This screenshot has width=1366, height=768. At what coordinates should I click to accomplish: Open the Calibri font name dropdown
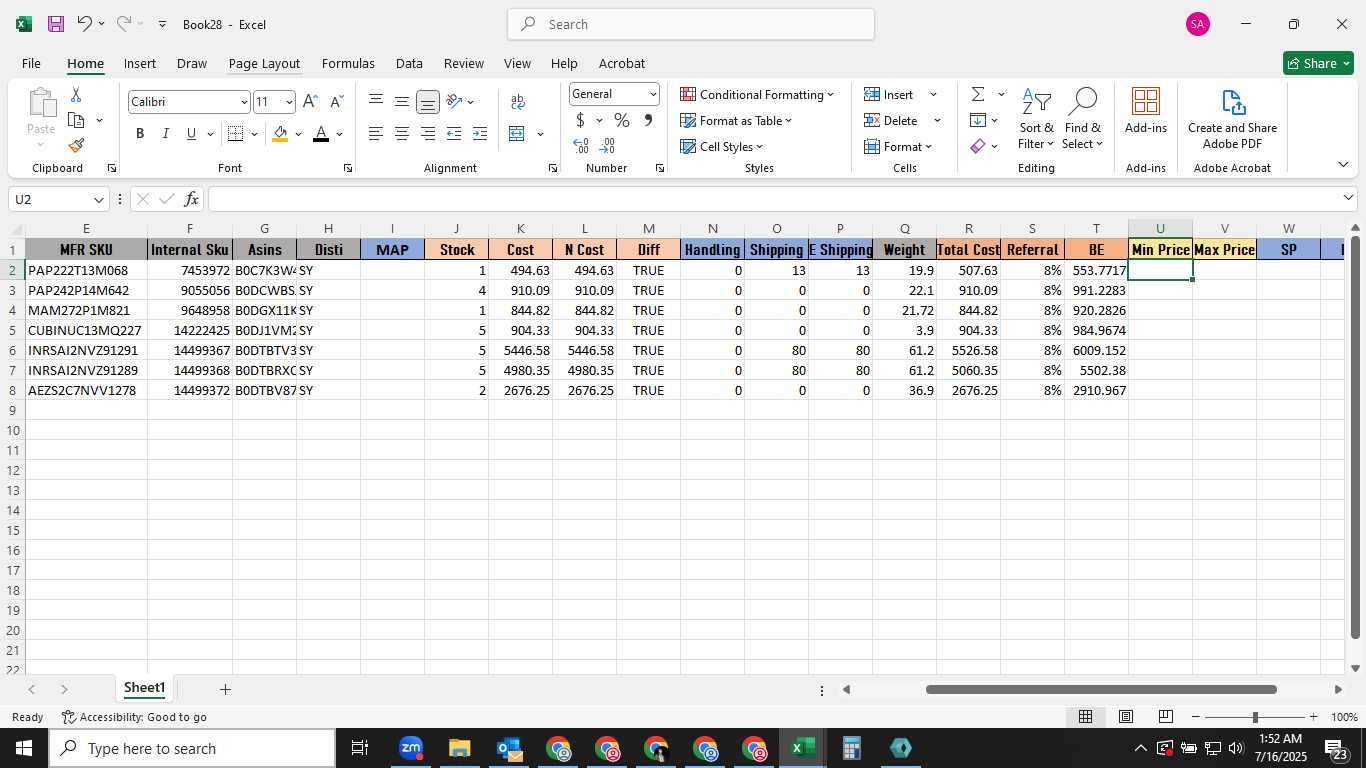click(x=243, y=102)
